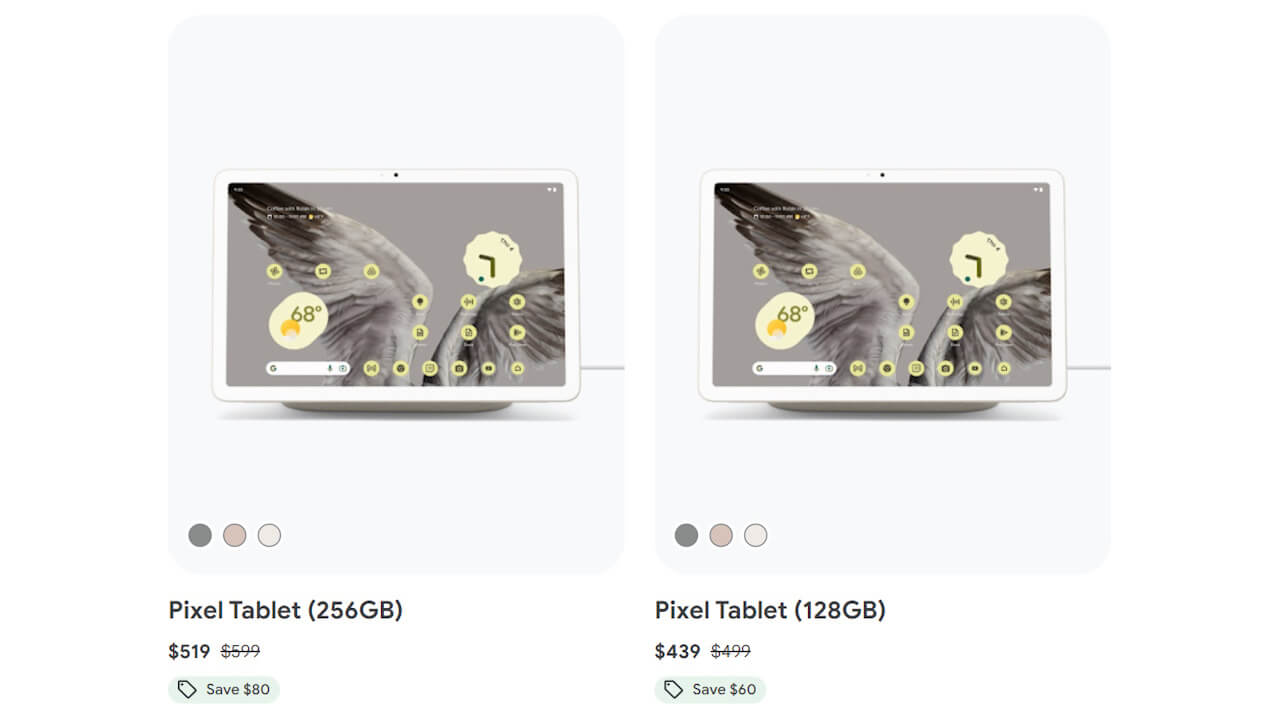Click the Save $60 discount badge
The height and width of the screenshot is (720, 1280).
[x=710, y=689]
